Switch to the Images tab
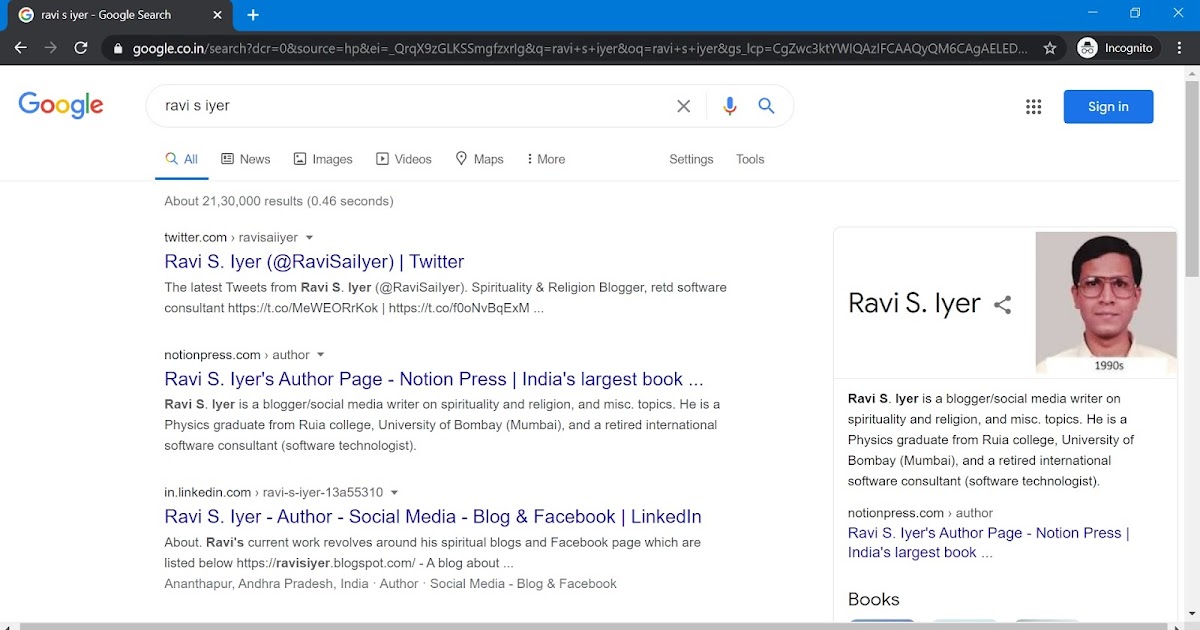This screenshot has height=630, width=1200. (x=323, y=159)
